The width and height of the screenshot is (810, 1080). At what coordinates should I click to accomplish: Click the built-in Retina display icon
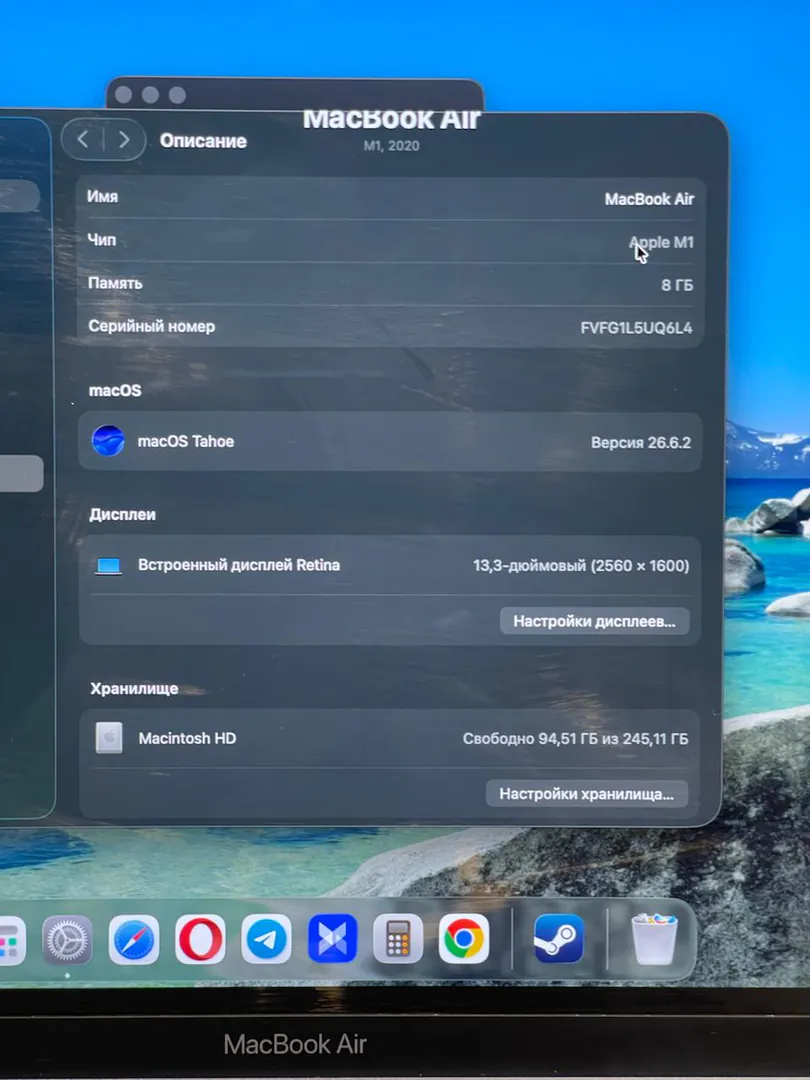coord(108,566)
